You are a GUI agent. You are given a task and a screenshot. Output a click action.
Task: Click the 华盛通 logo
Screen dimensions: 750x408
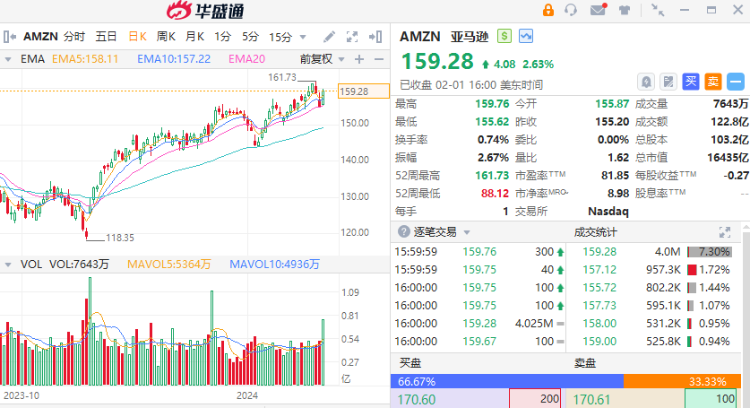(206, 11)
